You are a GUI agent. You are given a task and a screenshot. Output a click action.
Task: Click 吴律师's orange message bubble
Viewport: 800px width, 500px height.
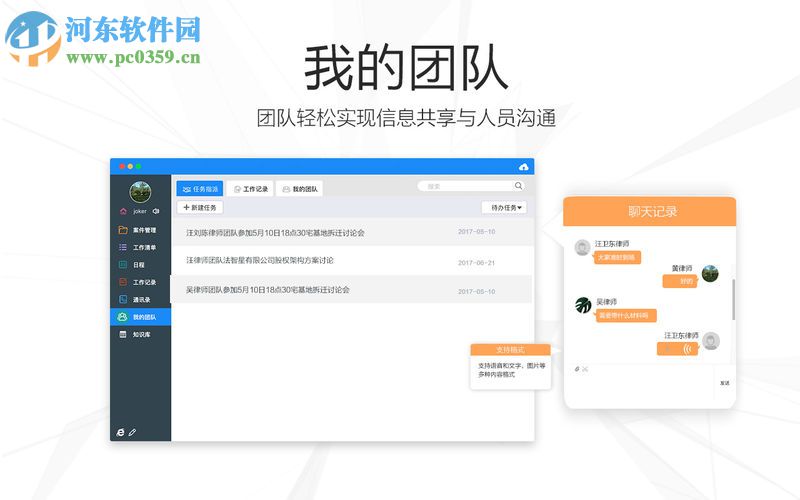626,316
